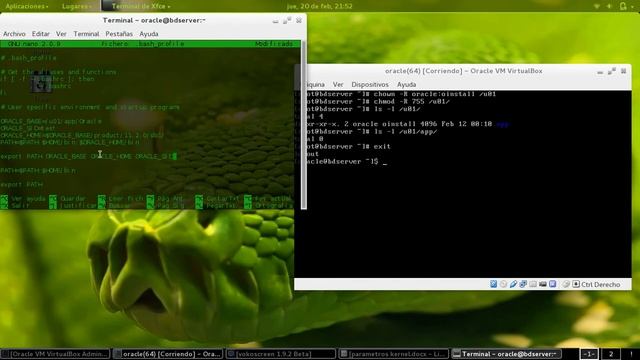Image resolution: width=640 pixels, height=360 pixels.
Task: Open the Ver menu in VirtualBox window
Action: tap(338, 84)
